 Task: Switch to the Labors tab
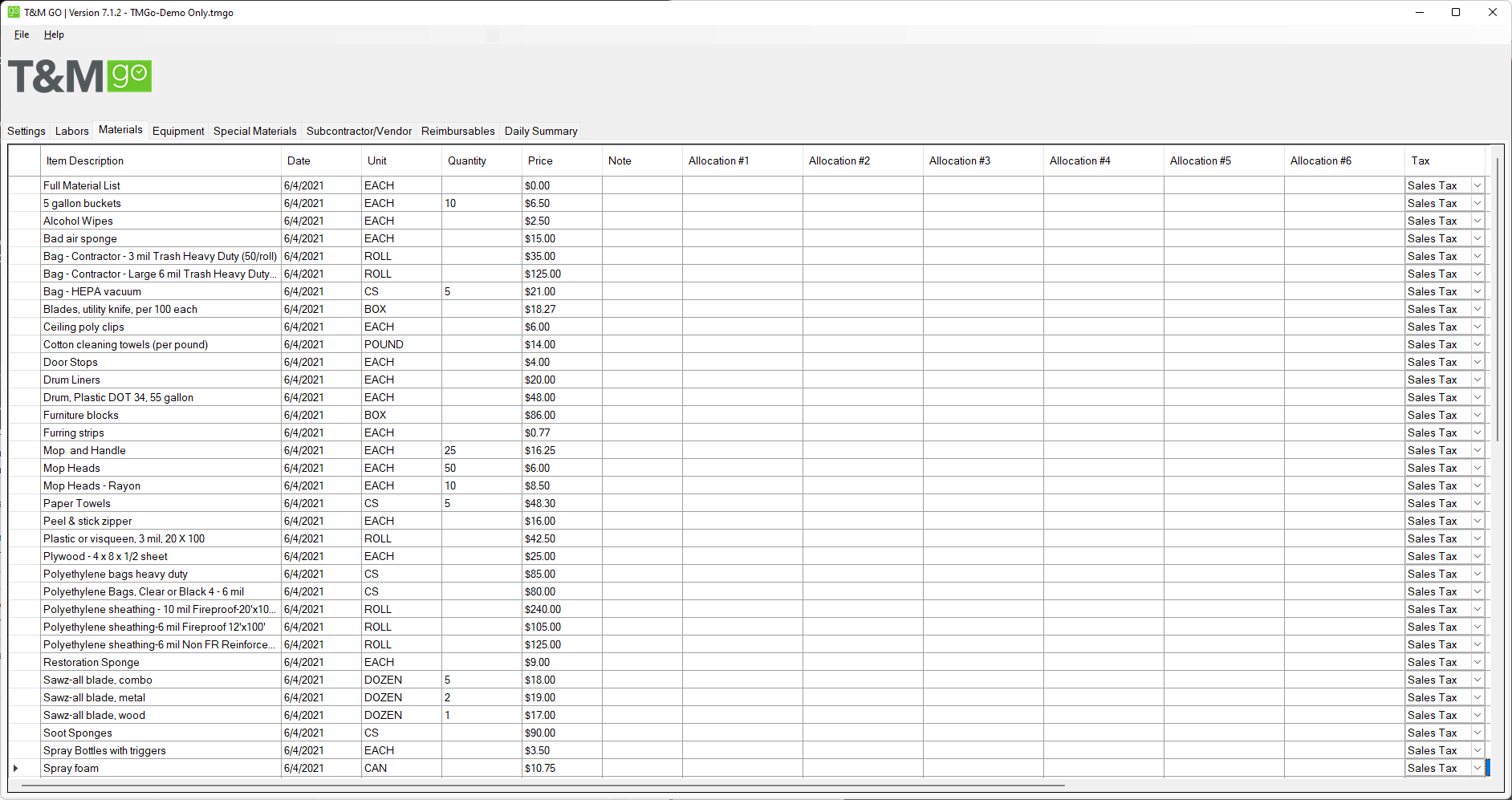tap(71, 131)
